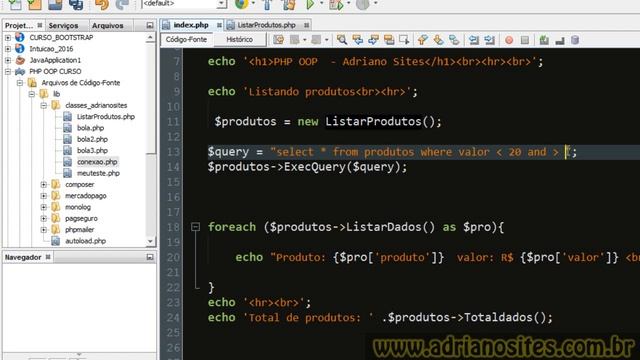The image size is (640, 360).
Task: Click the Build hammer icon
Action: click(x=267, y=4)
